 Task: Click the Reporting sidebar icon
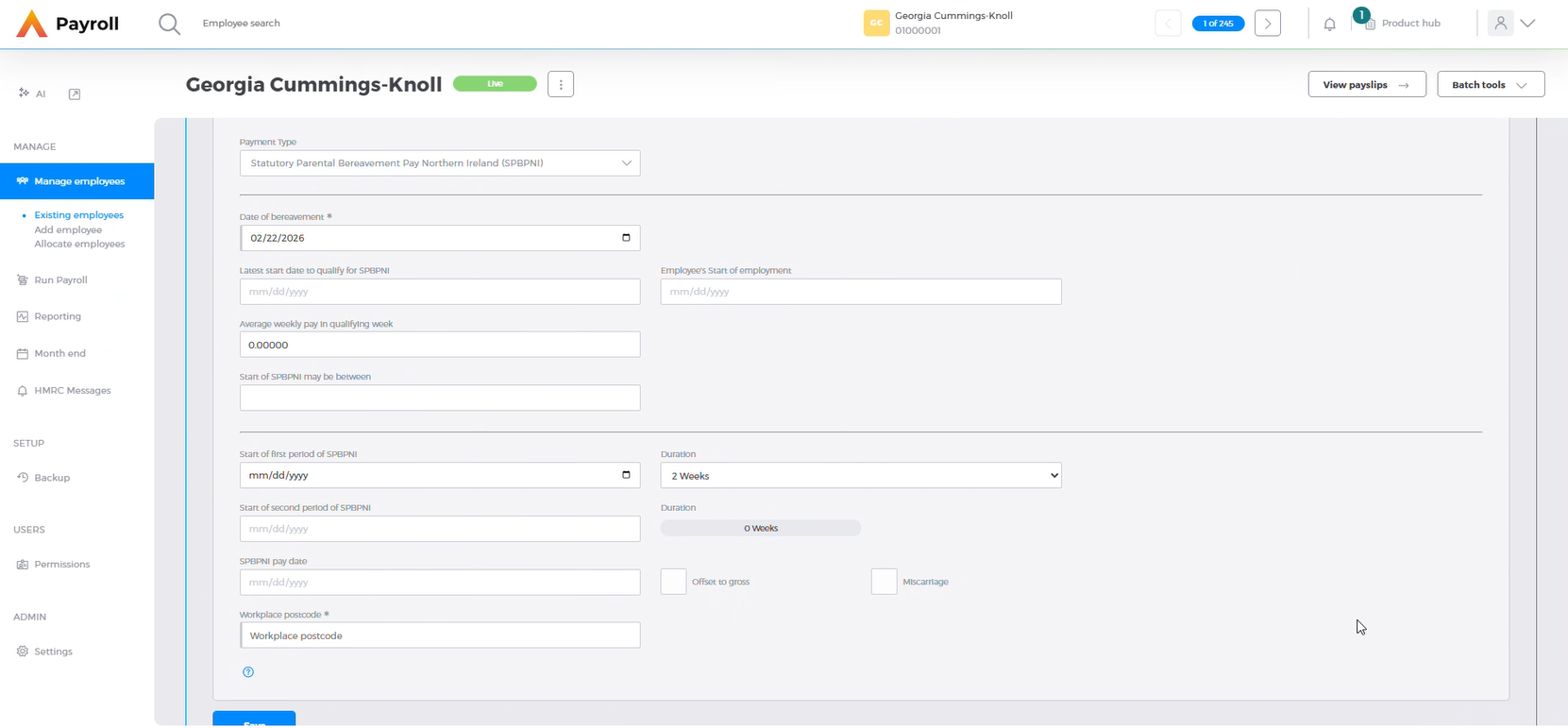click(x=23, y=316)
